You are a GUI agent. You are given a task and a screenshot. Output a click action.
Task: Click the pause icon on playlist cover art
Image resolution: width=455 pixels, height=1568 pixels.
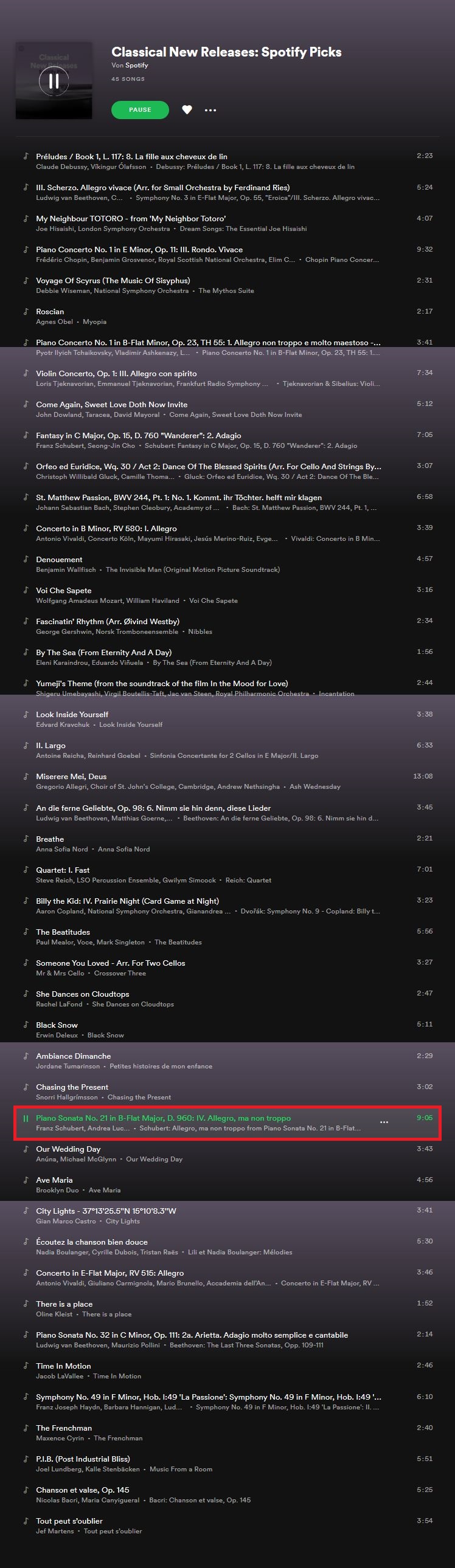(54, 80)
